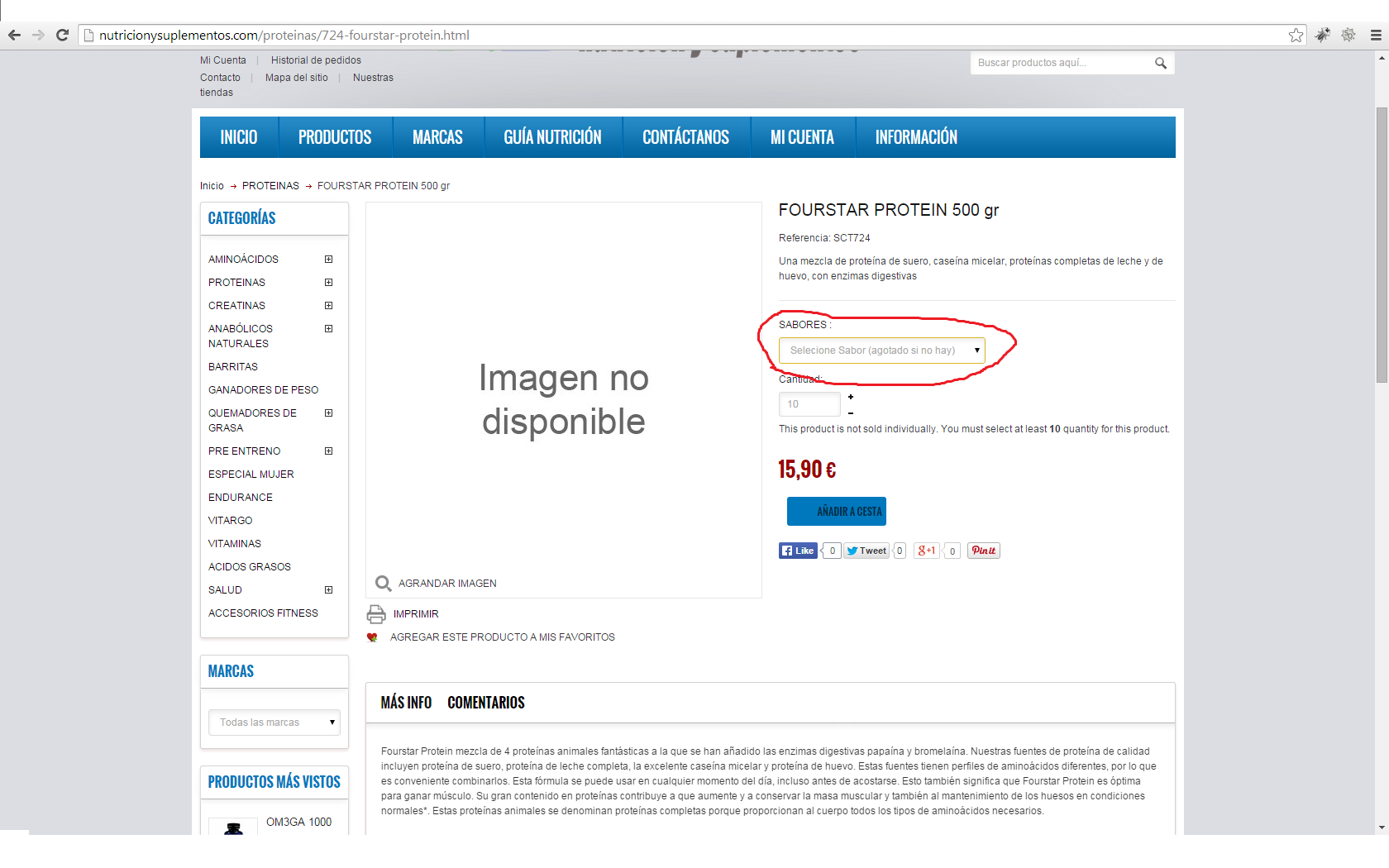Viewport: 1389px width, 868px height.
Task: Open CONTÁCTANOS menu item
Action: point(686,137)
